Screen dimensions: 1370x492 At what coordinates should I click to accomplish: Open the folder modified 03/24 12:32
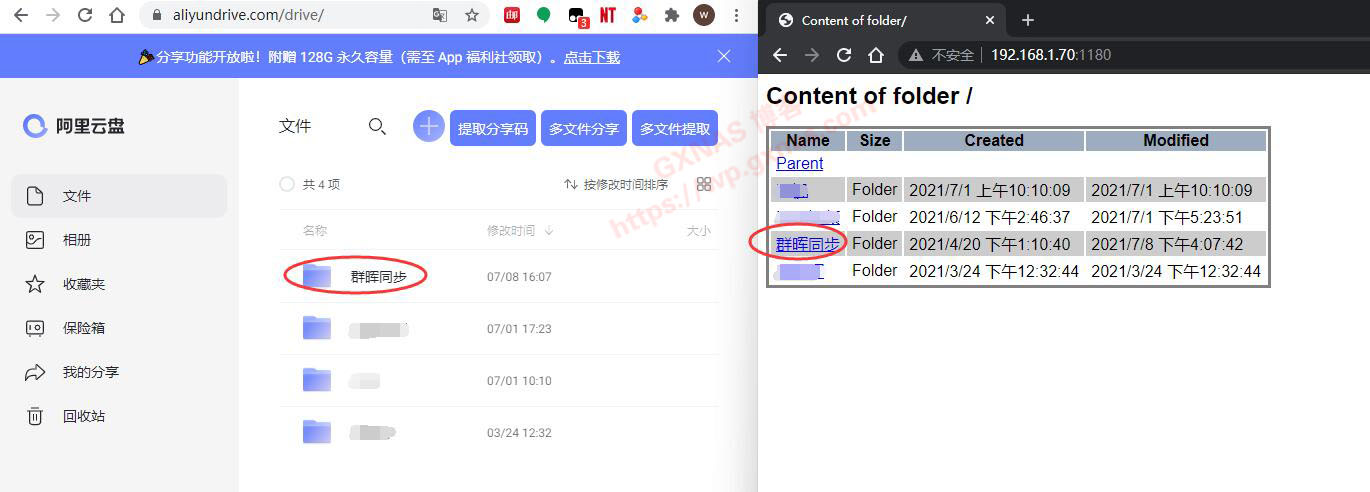pyautogui.click(x=373, y=433)
